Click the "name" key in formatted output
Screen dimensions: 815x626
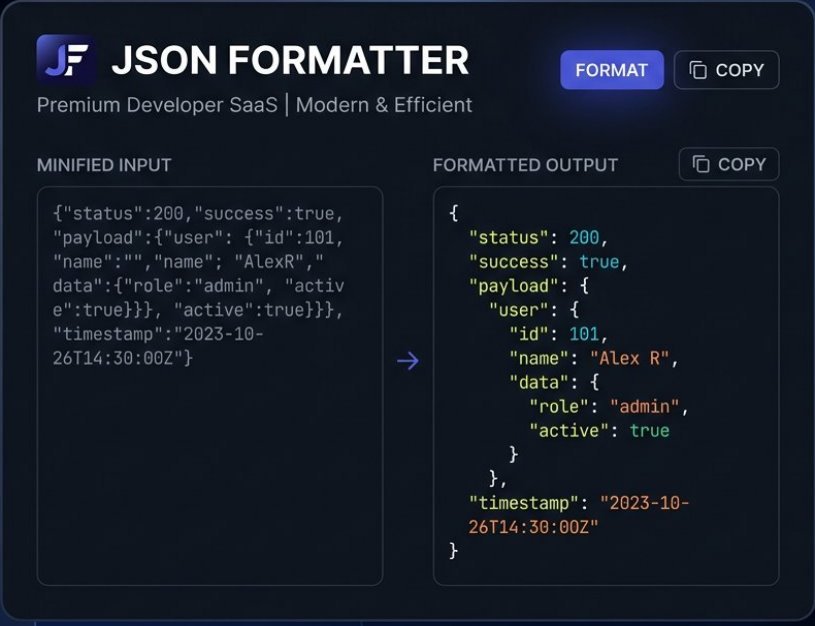(x=539, y=358)
